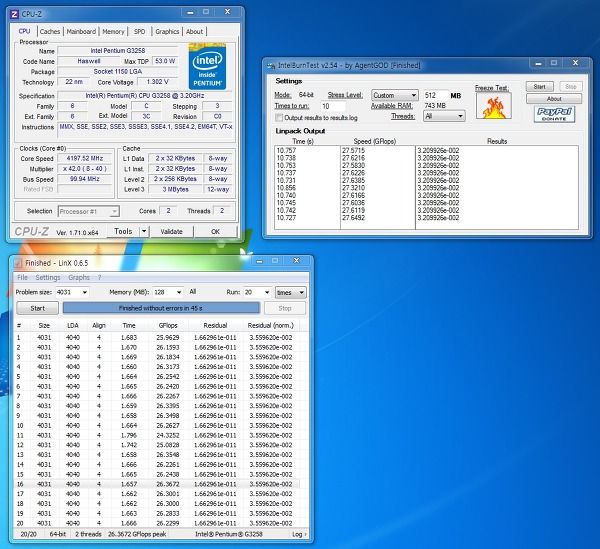Viewport: 600px width, 549px height.
Task: Click LinX GFlops column header
Action: coord(168,325)
